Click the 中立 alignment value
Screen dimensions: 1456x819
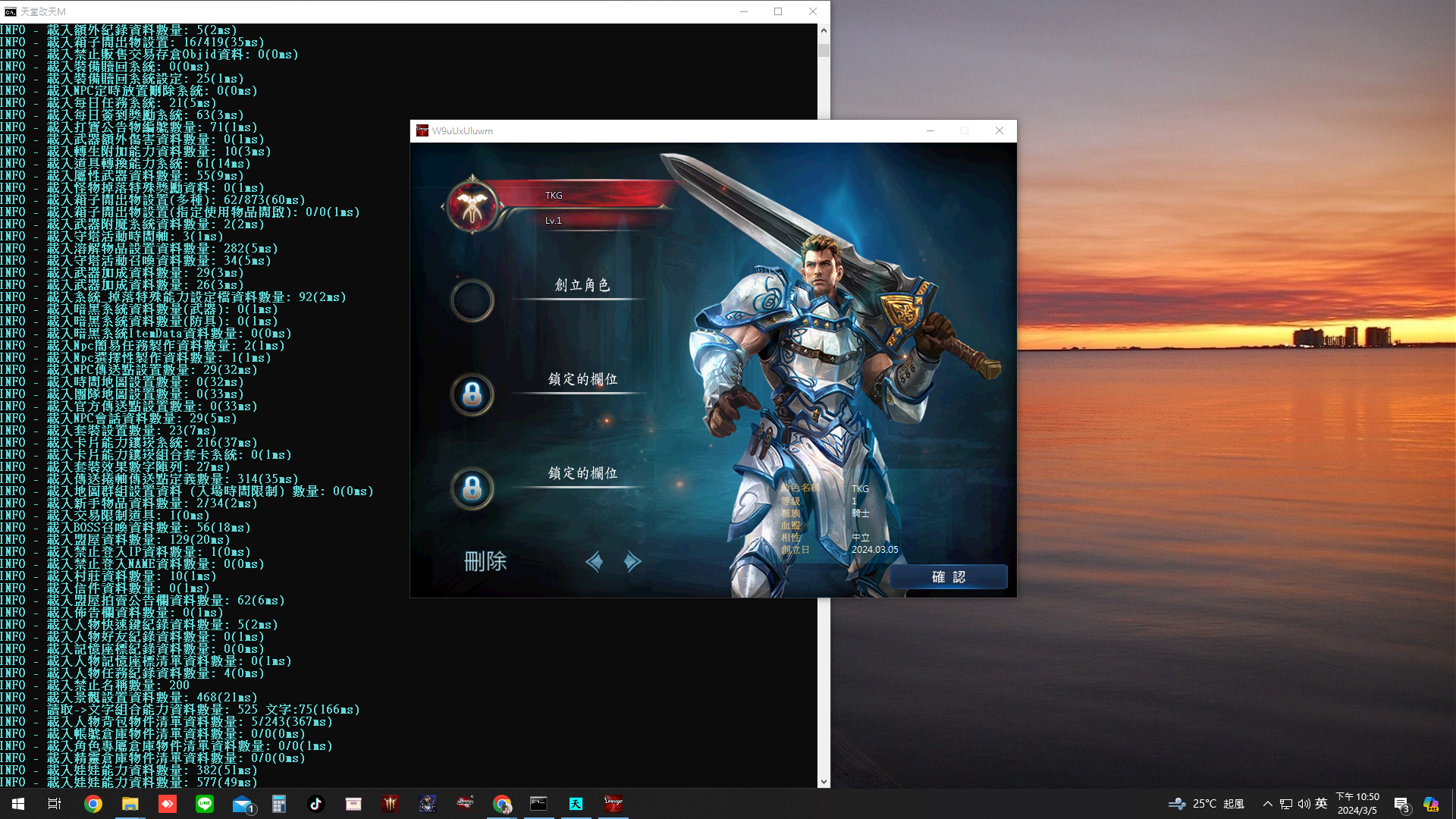[x=861, y=538]
